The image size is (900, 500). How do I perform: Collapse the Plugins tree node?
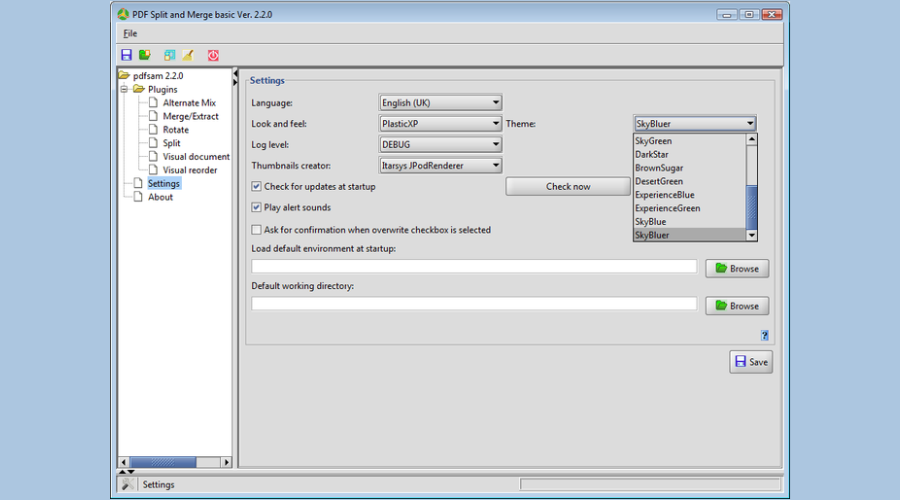[x=124, y=89]
